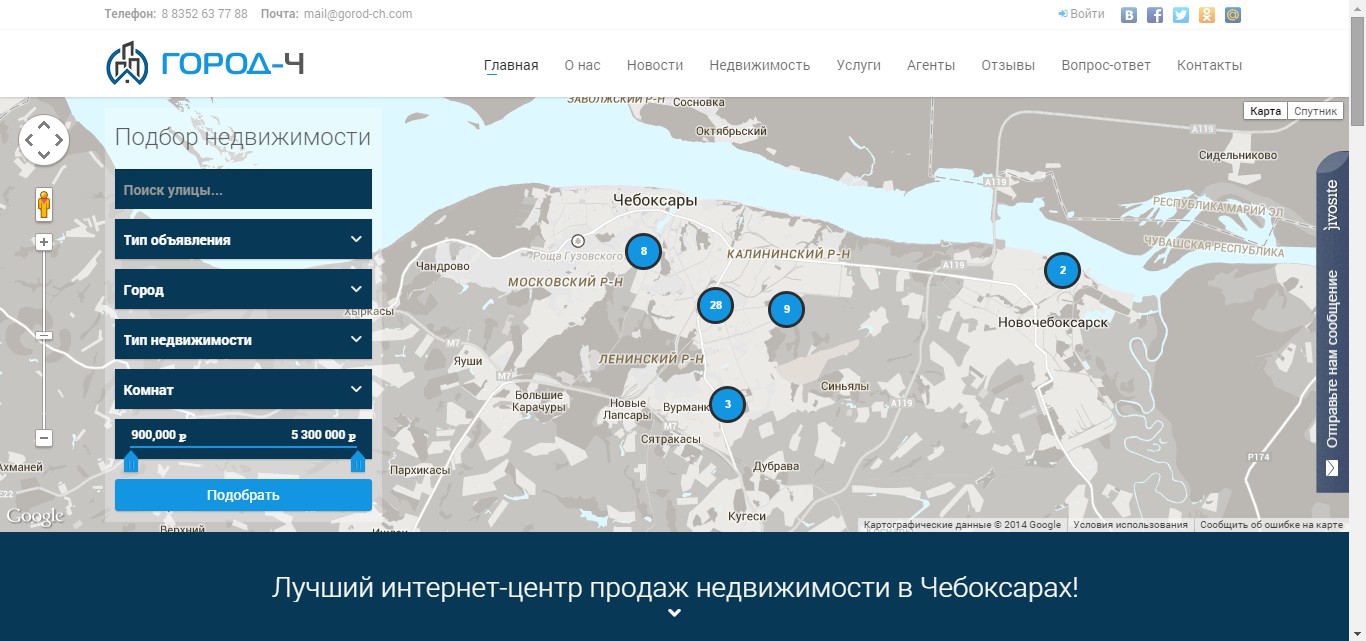Click the map pan control circle

(x=44, y=140)
